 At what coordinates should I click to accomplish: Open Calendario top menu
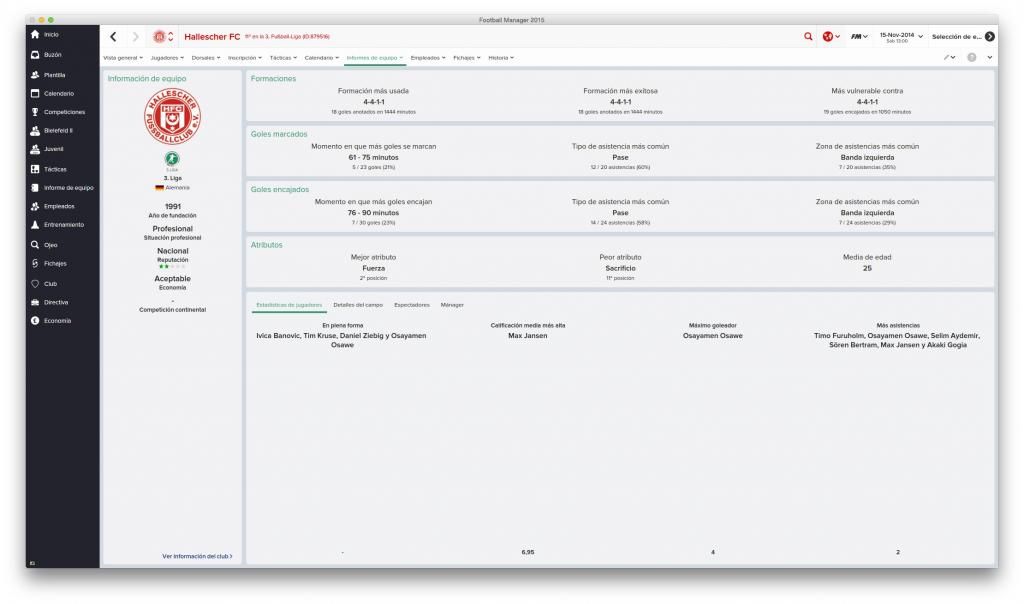[x=321, y=57]
